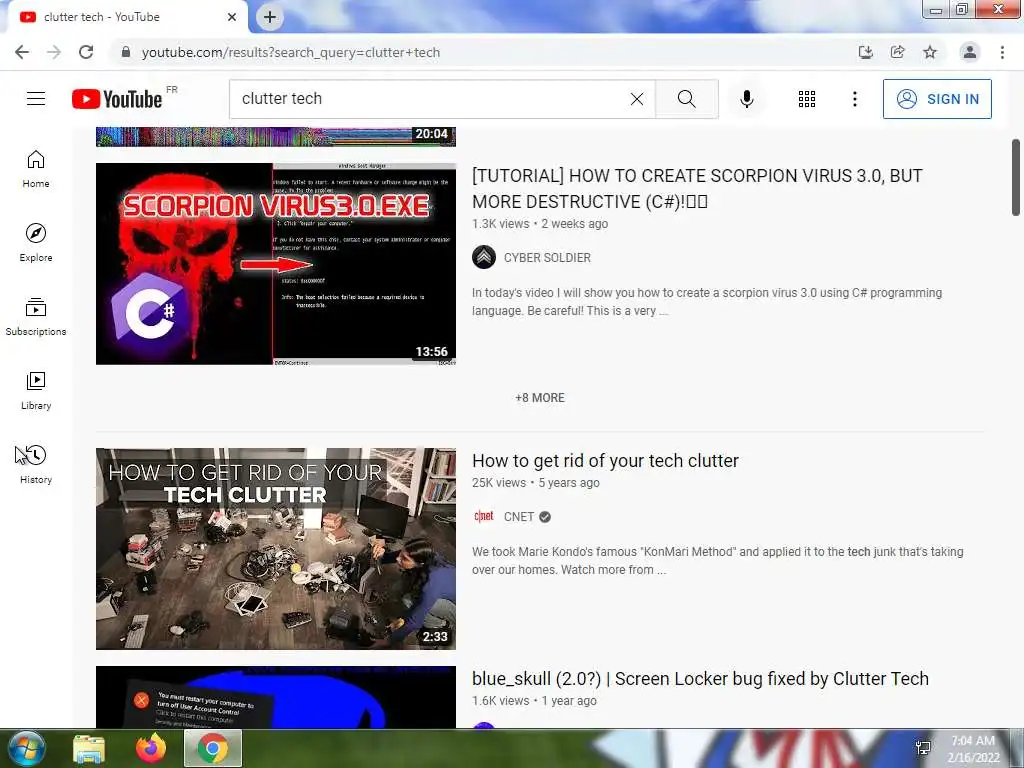Open 'How to get rid of your tech clutter' title
The image size is (1024, 768).
tap(605, 460)
